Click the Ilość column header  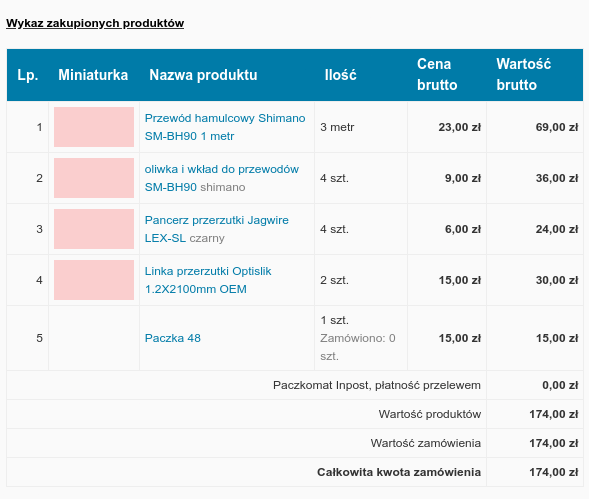[x=340, y=75]
